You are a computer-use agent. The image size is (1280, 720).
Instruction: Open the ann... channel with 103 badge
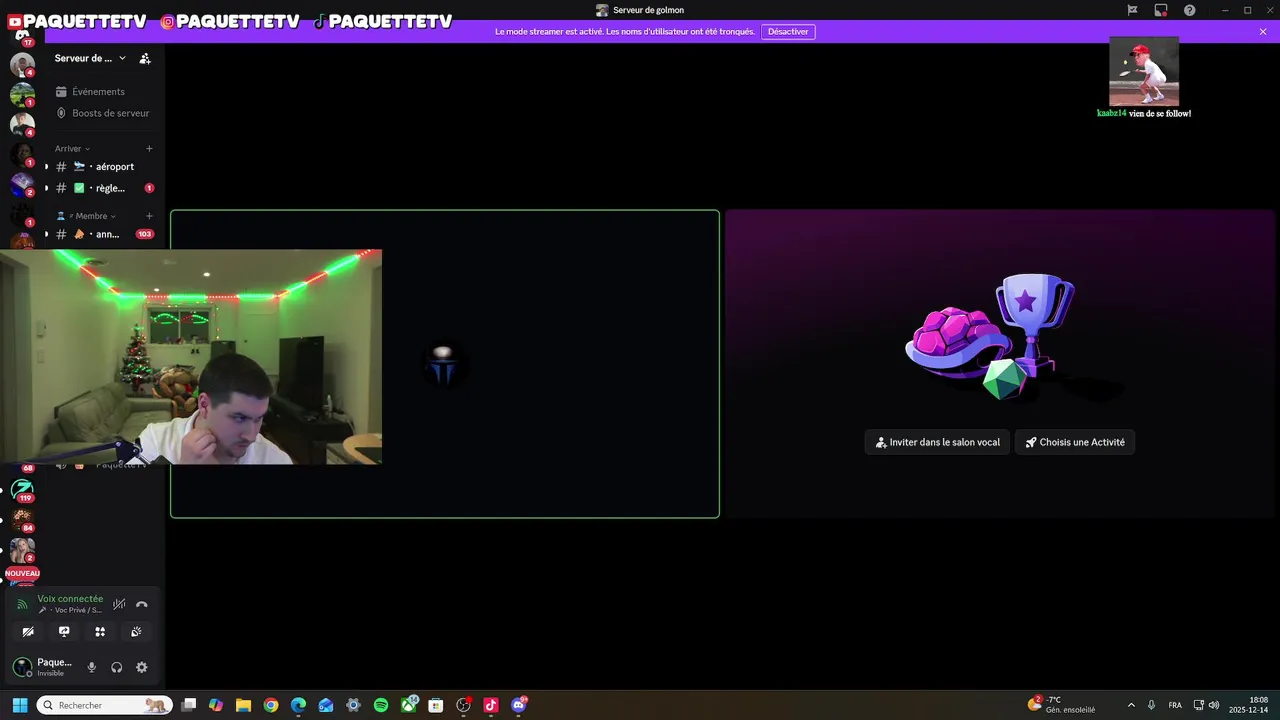pos(104,234)
